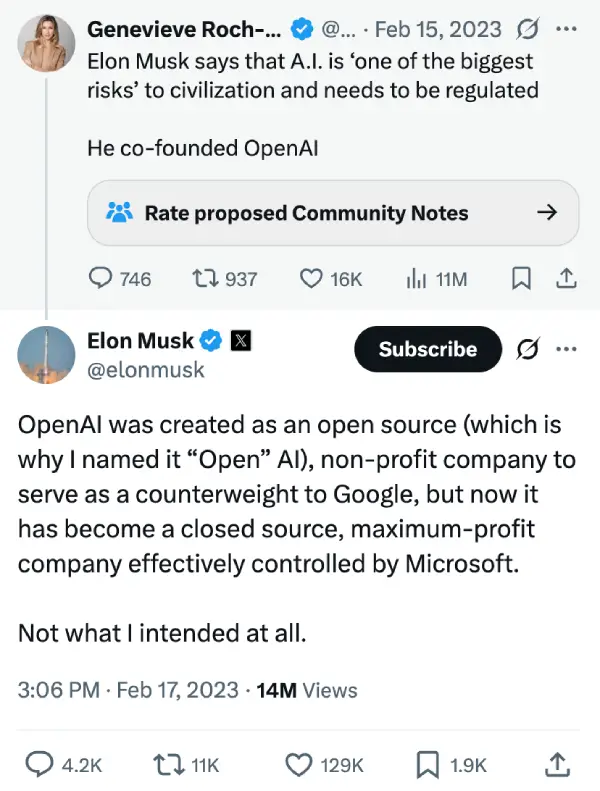600x791 pixels.
Task: Share Genevieve's tweet
Action: point(565,279)
